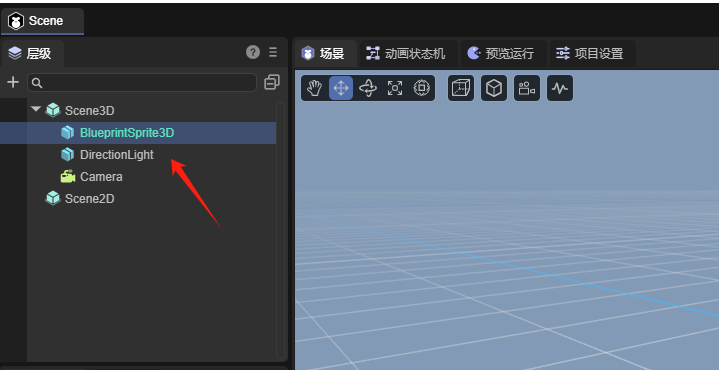Choose the scale tool icon
This screenshot has width=719, height=370.
pos(395,88)
